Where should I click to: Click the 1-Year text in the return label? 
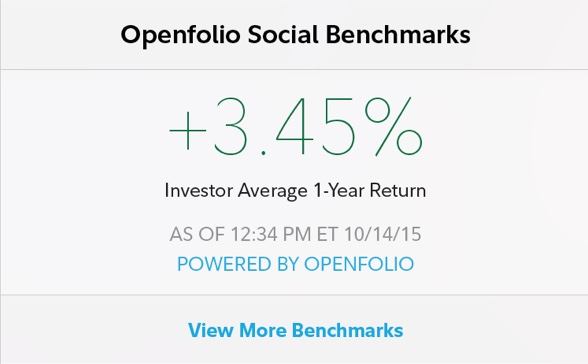(339, 191)
